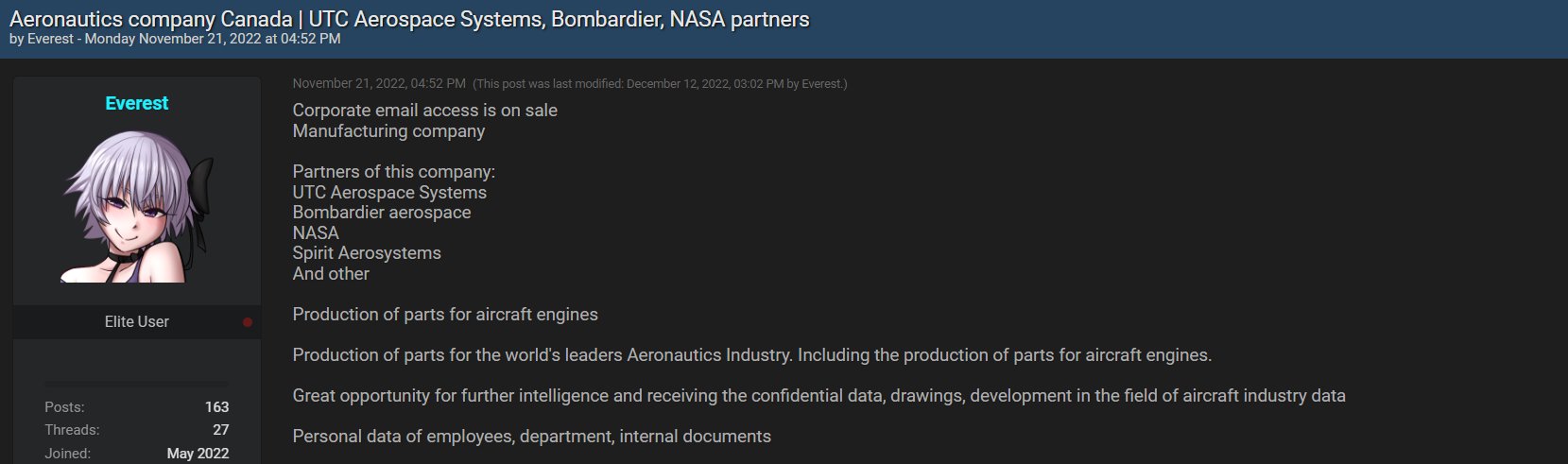1568x464 pixels.
Task: Click the 'Personal data of employees' sentence
Action: (532, 437)
